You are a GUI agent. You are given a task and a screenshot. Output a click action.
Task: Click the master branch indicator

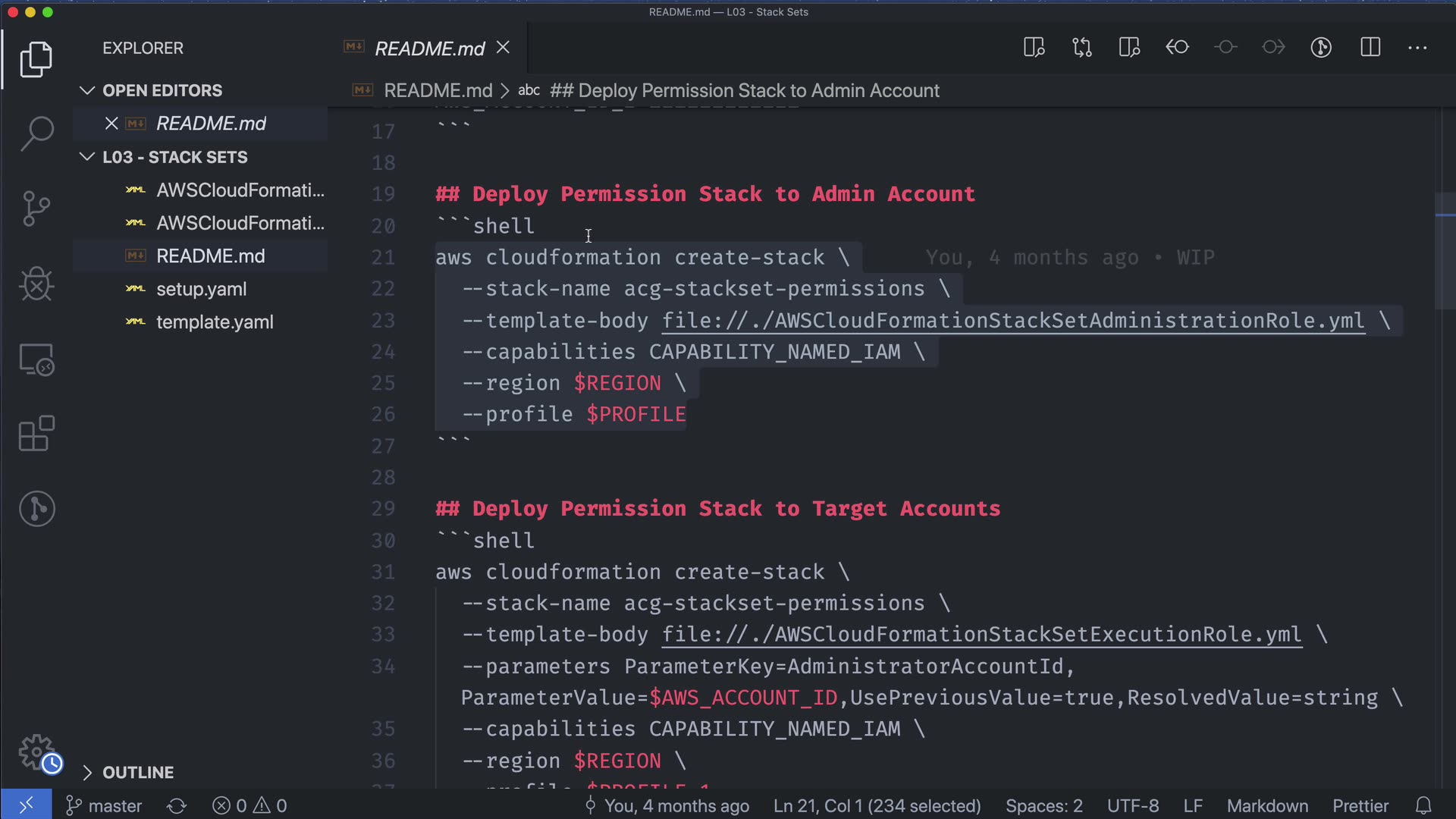tap(105, 805)
